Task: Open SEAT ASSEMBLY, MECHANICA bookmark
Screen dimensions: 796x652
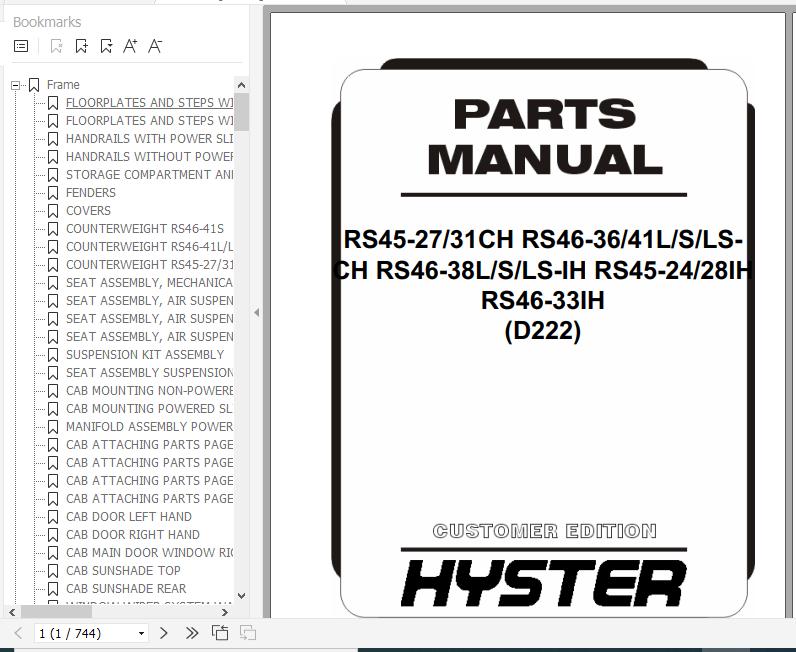Action: click(x=149, y=282)
